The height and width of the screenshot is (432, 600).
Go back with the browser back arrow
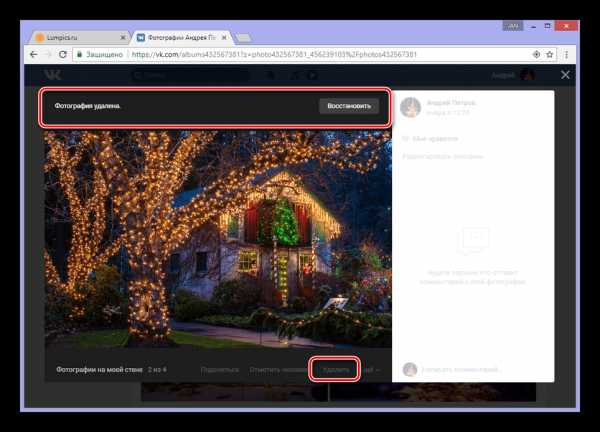(x=34, y=54)
